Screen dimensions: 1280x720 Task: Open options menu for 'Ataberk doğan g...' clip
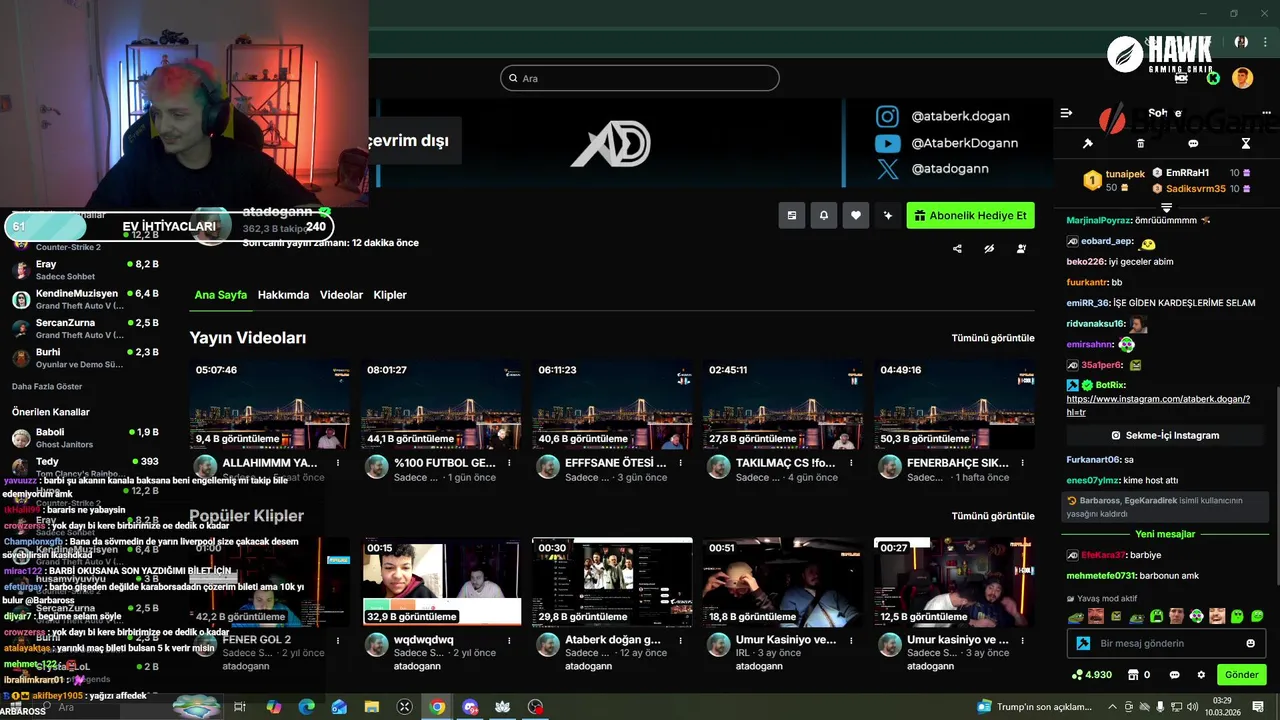680,640
